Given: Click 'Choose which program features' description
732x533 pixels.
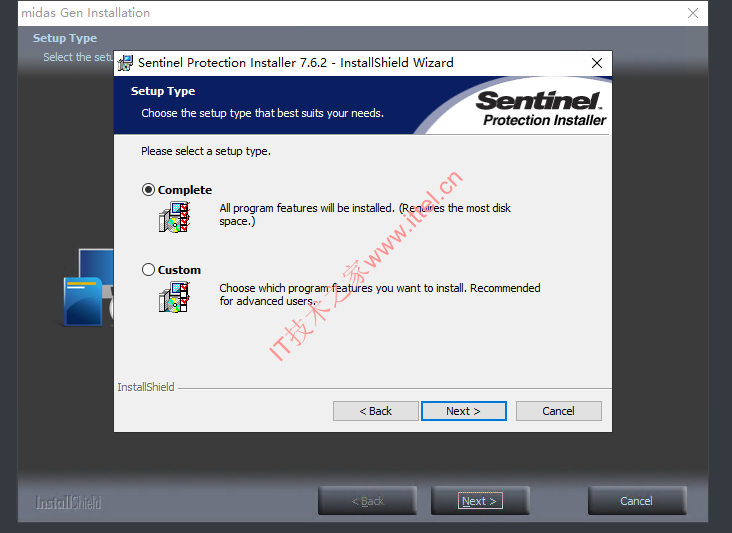Looking at the screenshot, I should pyautogui.click(x=380, y=295).
